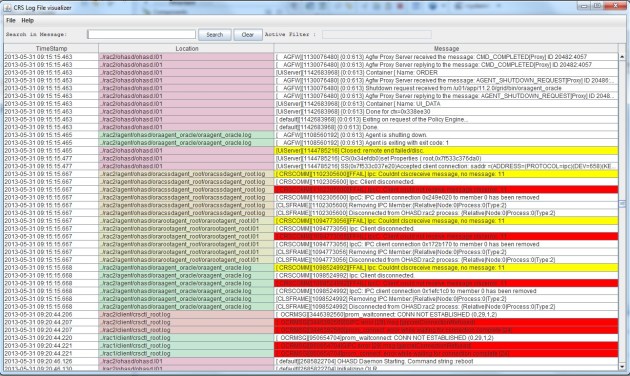The width and height of the screenshot is (630, 376).
Task: Select message with 'client connection 0x172b170'
Action: (446, 244)
